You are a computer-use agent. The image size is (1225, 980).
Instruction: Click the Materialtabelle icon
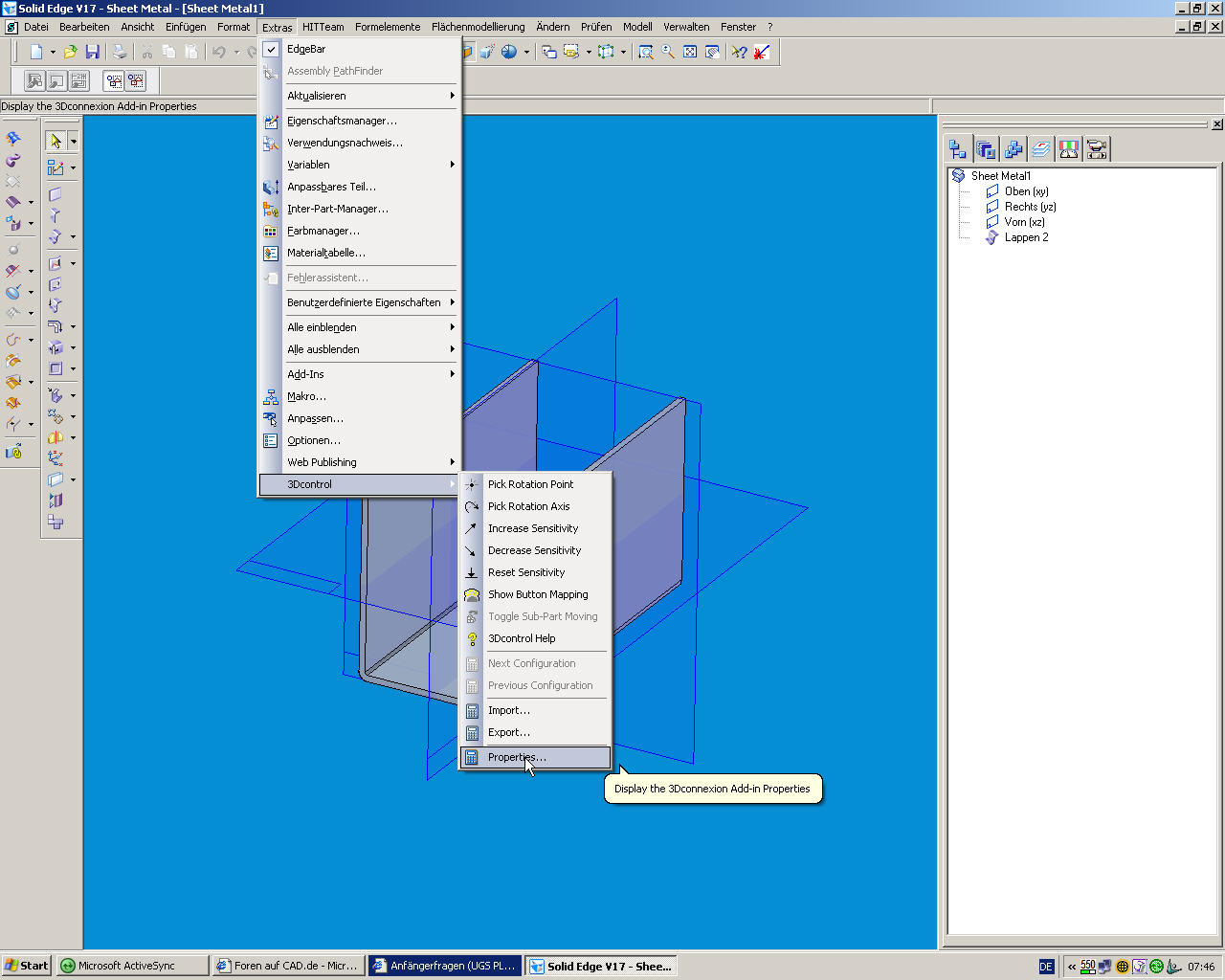click(x=271, y=254)
